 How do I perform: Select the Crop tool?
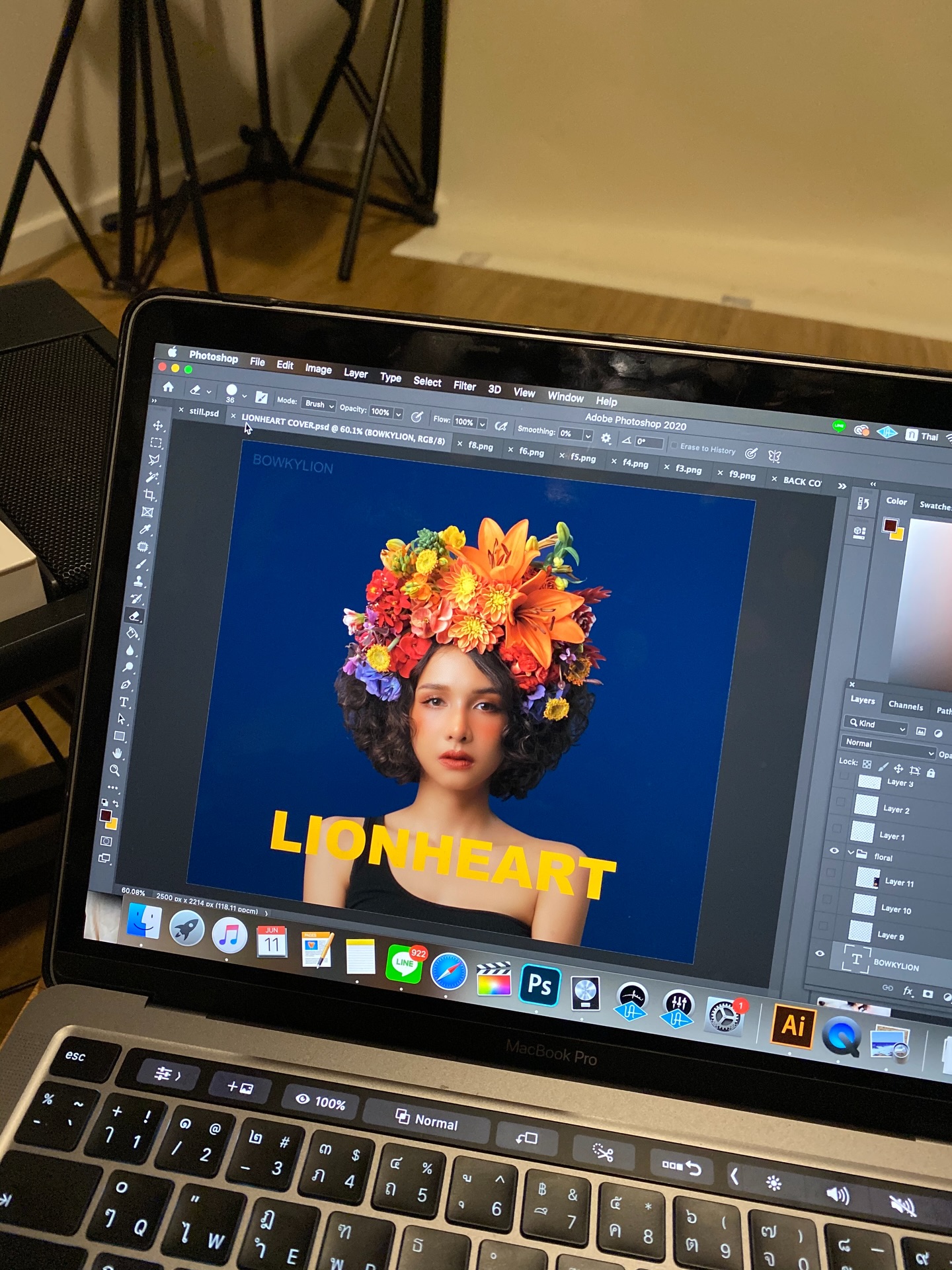(x=150, y=495)
